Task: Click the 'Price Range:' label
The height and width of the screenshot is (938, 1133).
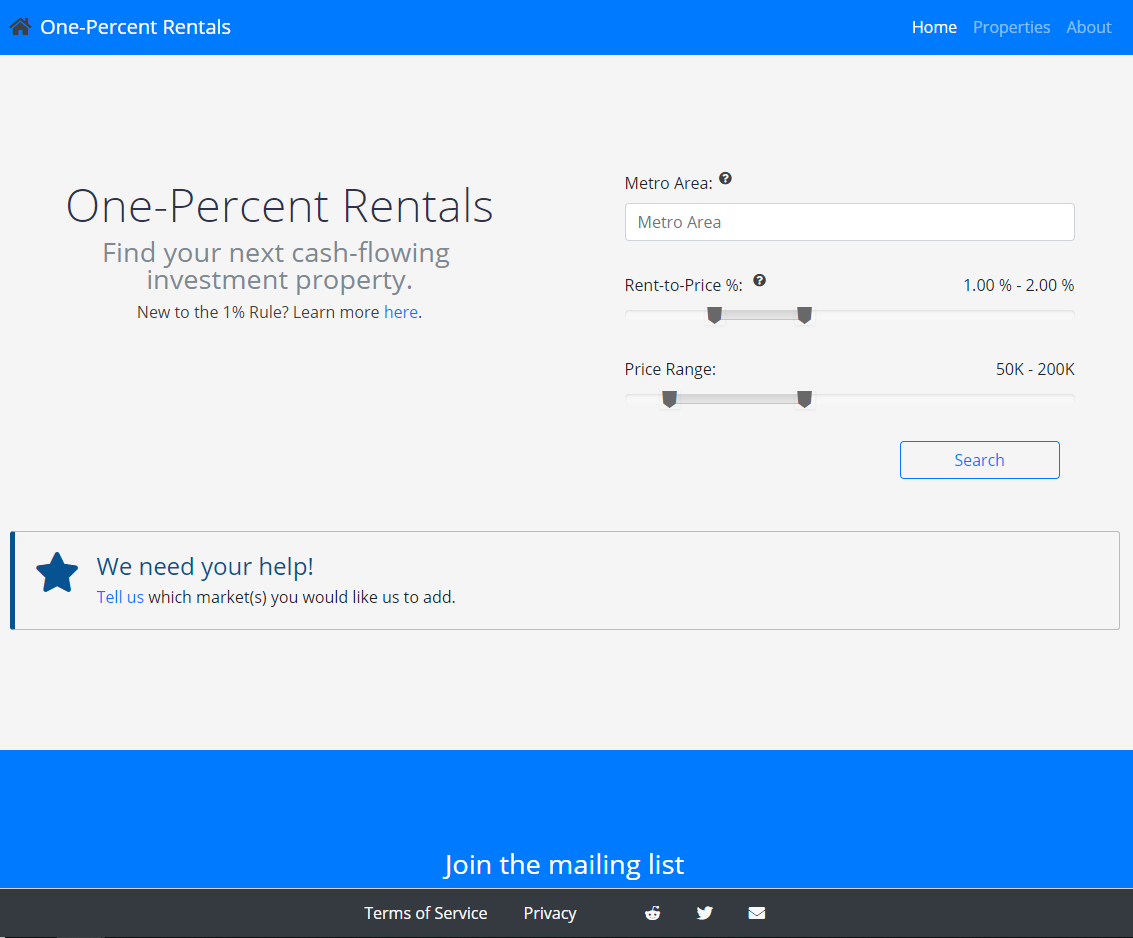Action: pos(670,369)
